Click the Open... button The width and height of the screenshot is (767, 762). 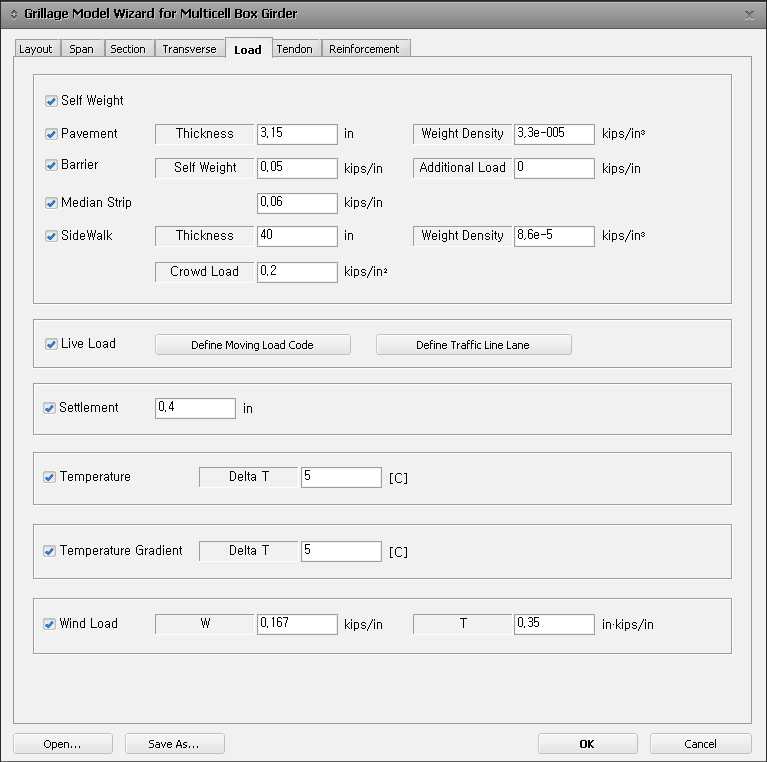(x=62, y=744)
